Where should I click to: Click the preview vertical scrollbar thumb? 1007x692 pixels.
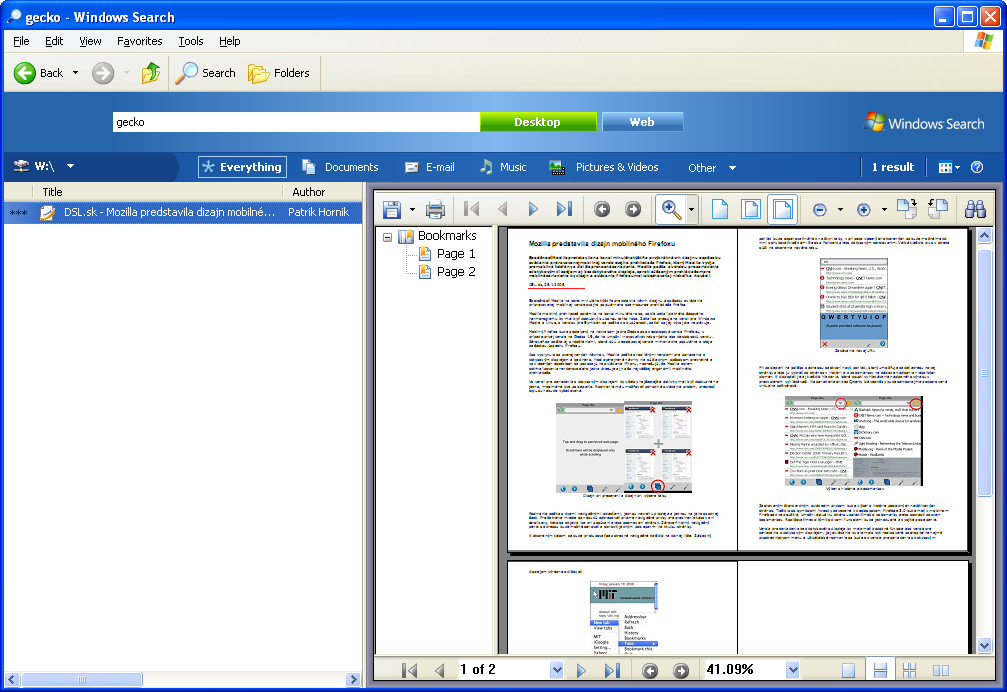tap(984, 372)
